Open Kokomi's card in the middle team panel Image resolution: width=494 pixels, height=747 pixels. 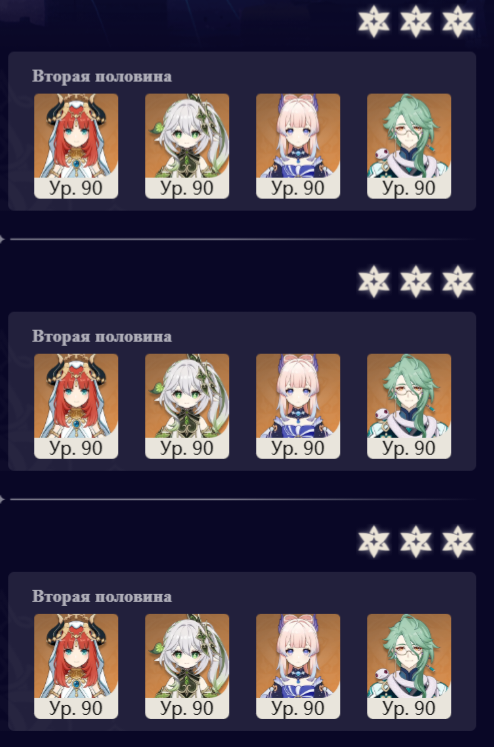298,406
